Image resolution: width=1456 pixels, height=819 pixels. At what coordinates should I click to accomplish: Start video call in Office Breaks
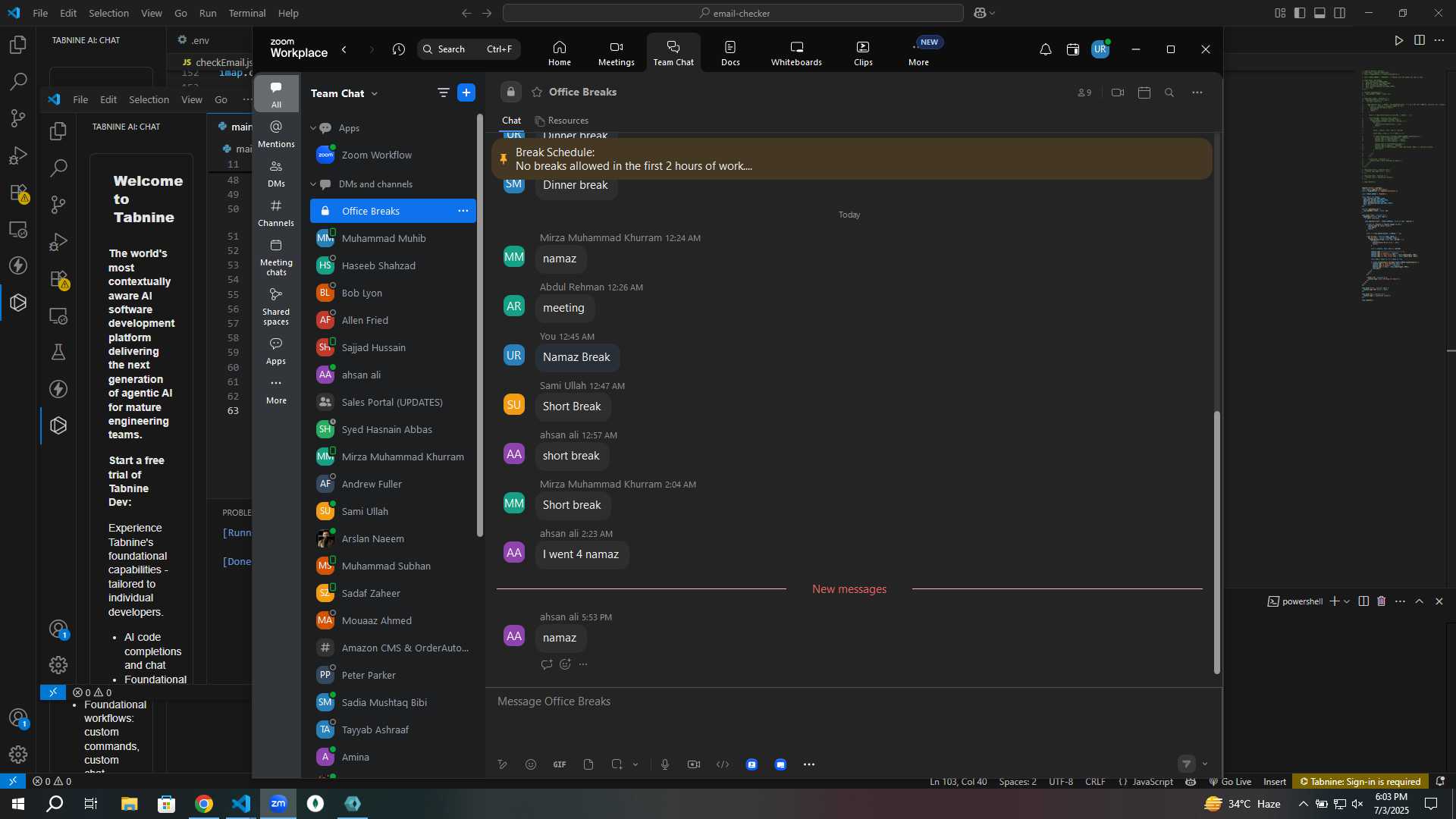click(1118, 93)
